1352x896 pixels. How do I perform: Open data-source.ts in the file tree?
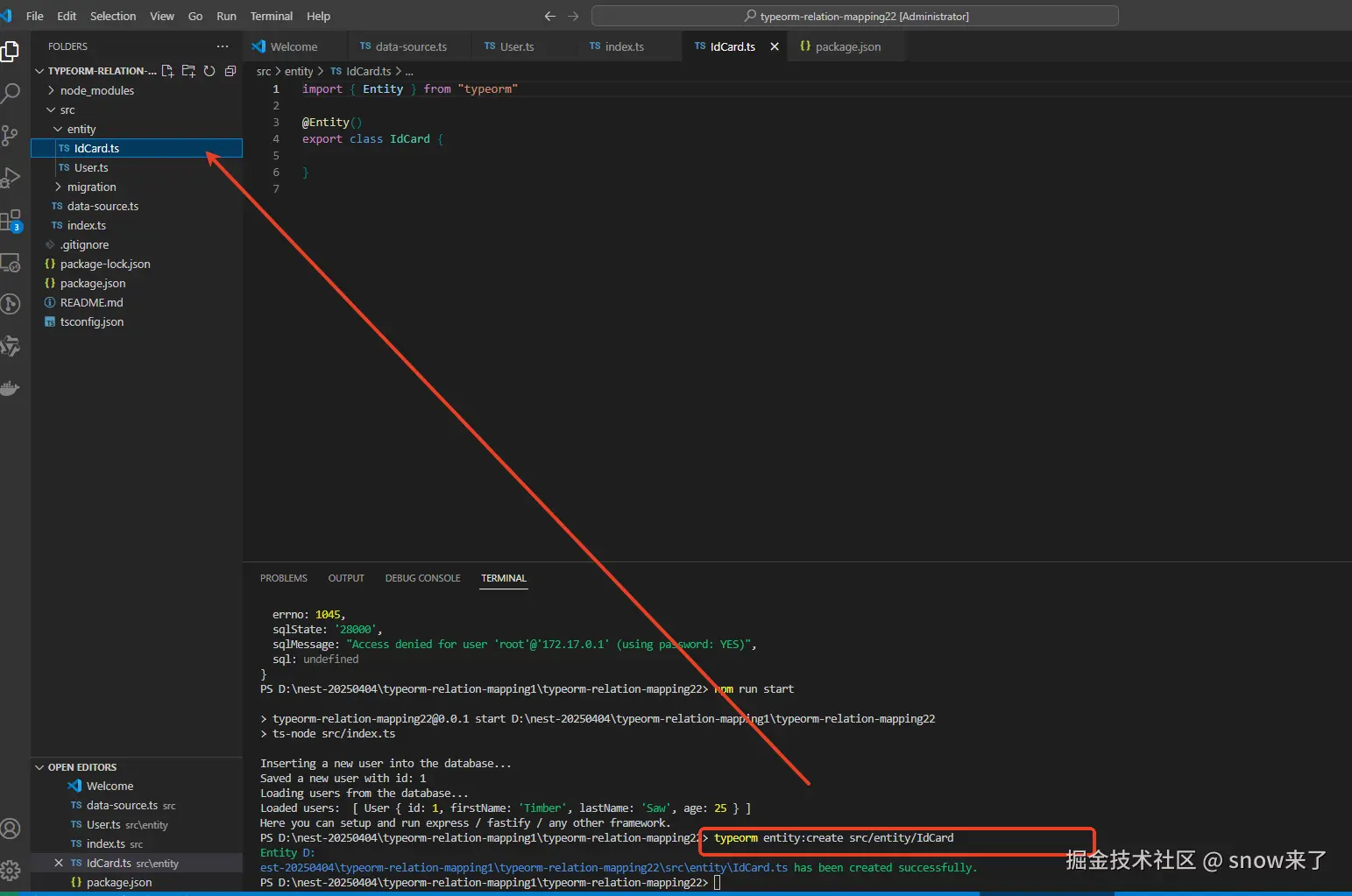pos(136,206)
